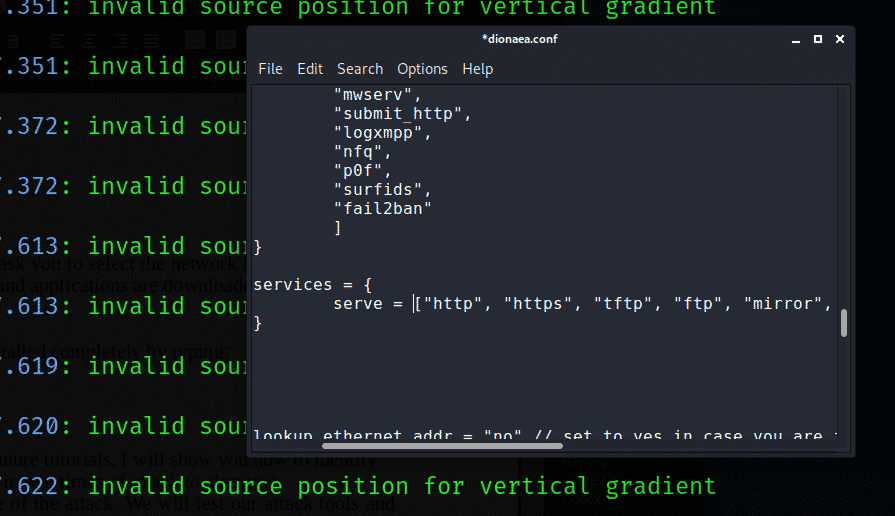Set cursor on the "surfids" entry

coord(382,190)
